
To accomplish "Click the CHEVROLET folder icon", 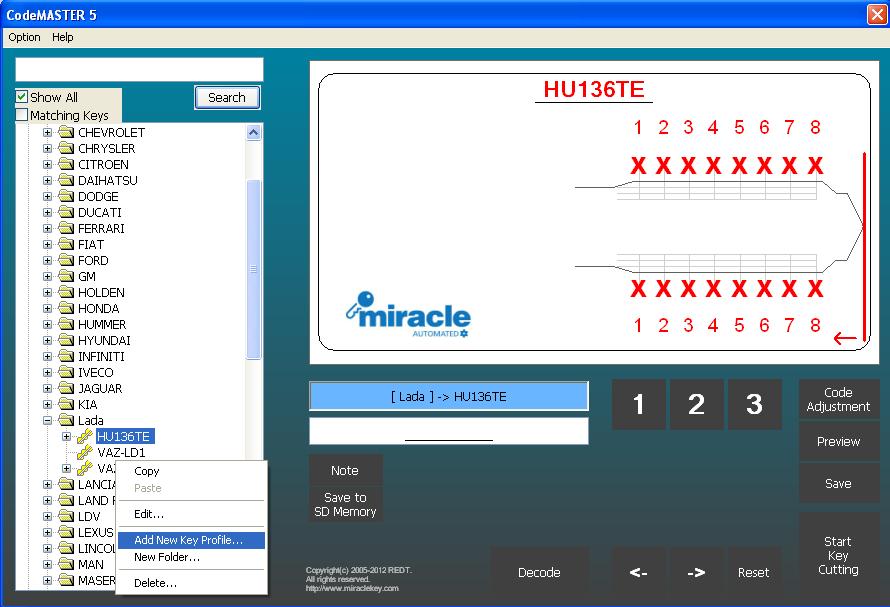I will click(x=66, y=132).
